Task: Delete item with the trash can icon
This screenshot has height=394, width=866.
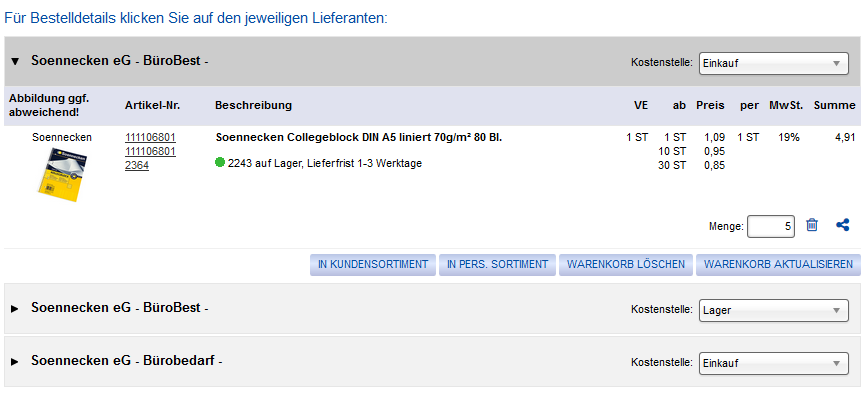Action: tap(811, 225)
